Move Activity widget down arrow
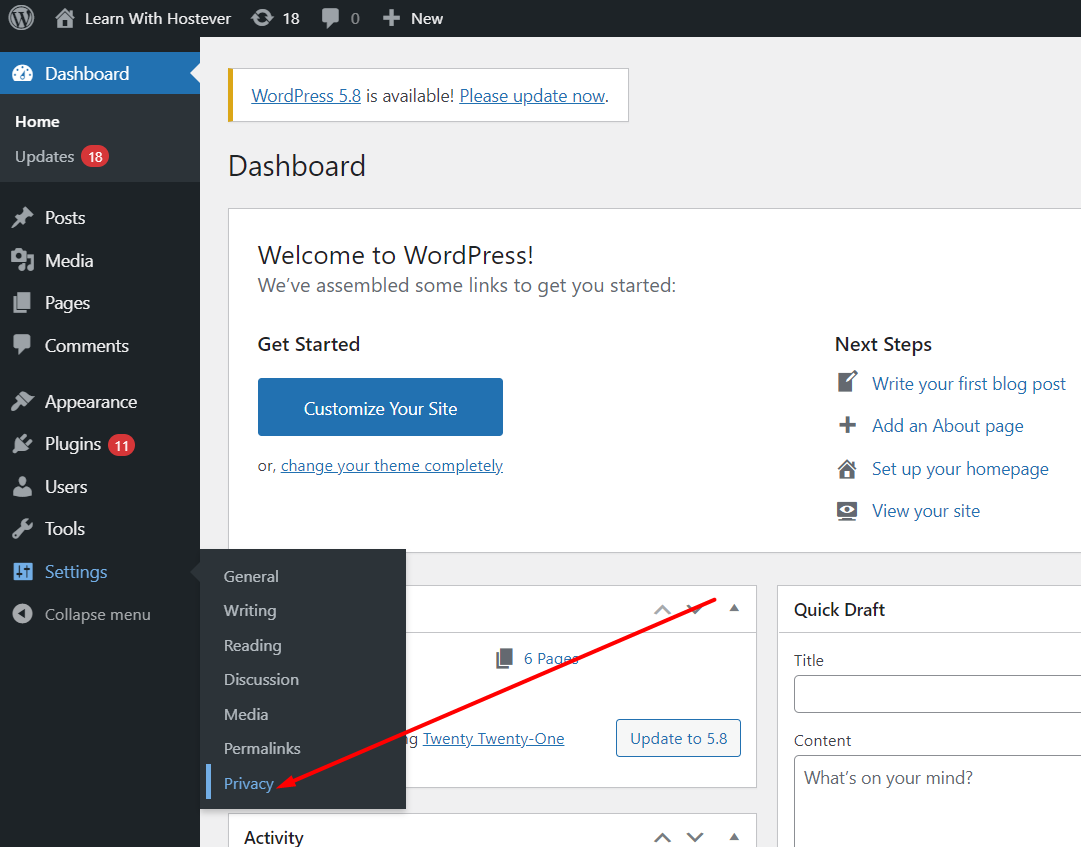This screenshot has height=847, width=1081. (695, 837)
